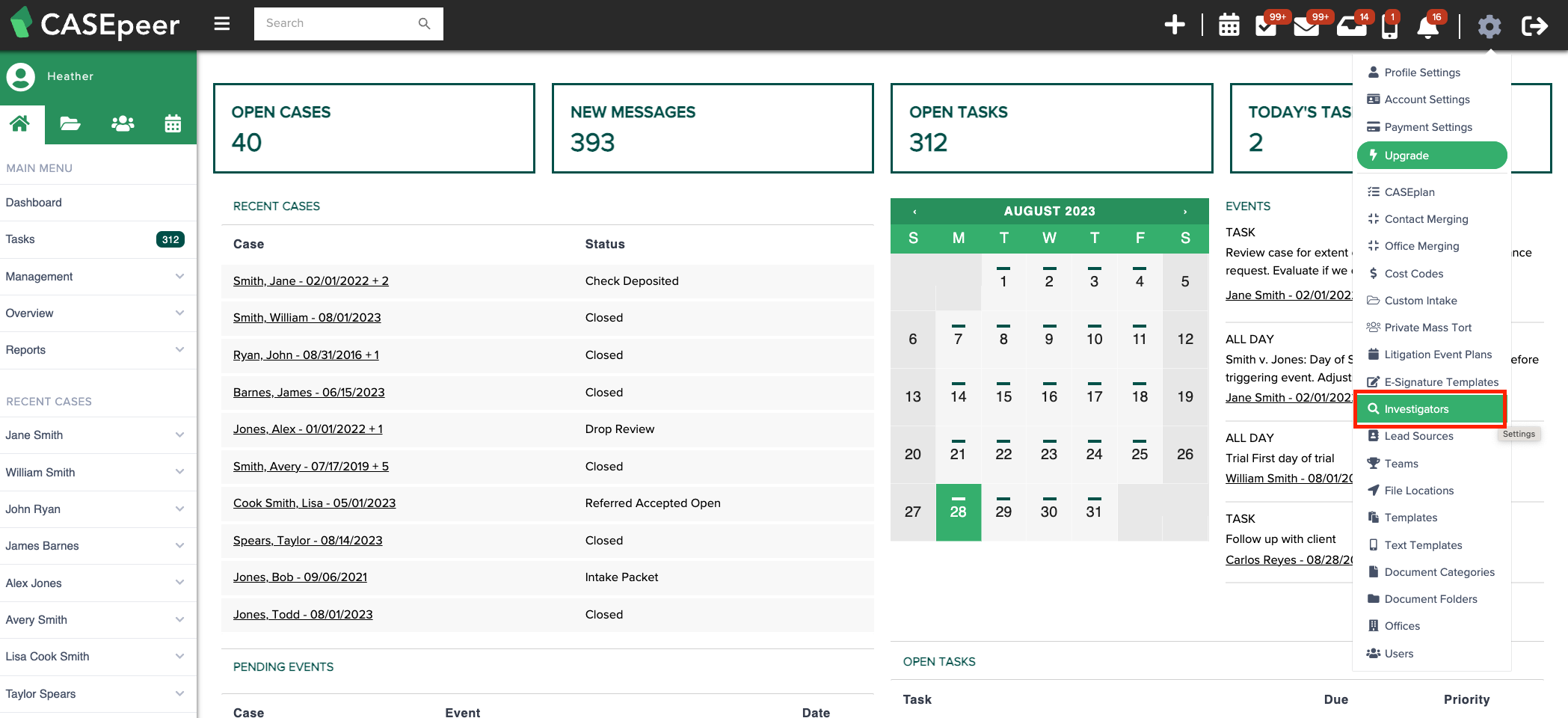The image size is (1568, 718).
Task: Click the search magnifier icon
Action: 424,23
